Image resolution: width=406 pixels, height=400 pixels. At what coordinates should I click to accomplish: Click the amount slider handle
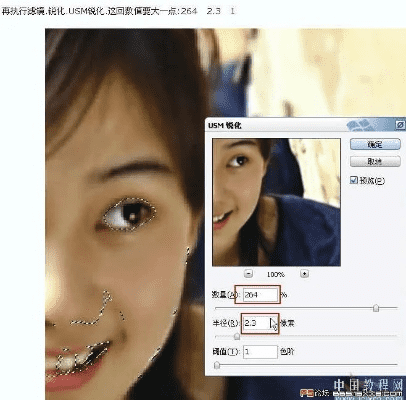[376, 308]
